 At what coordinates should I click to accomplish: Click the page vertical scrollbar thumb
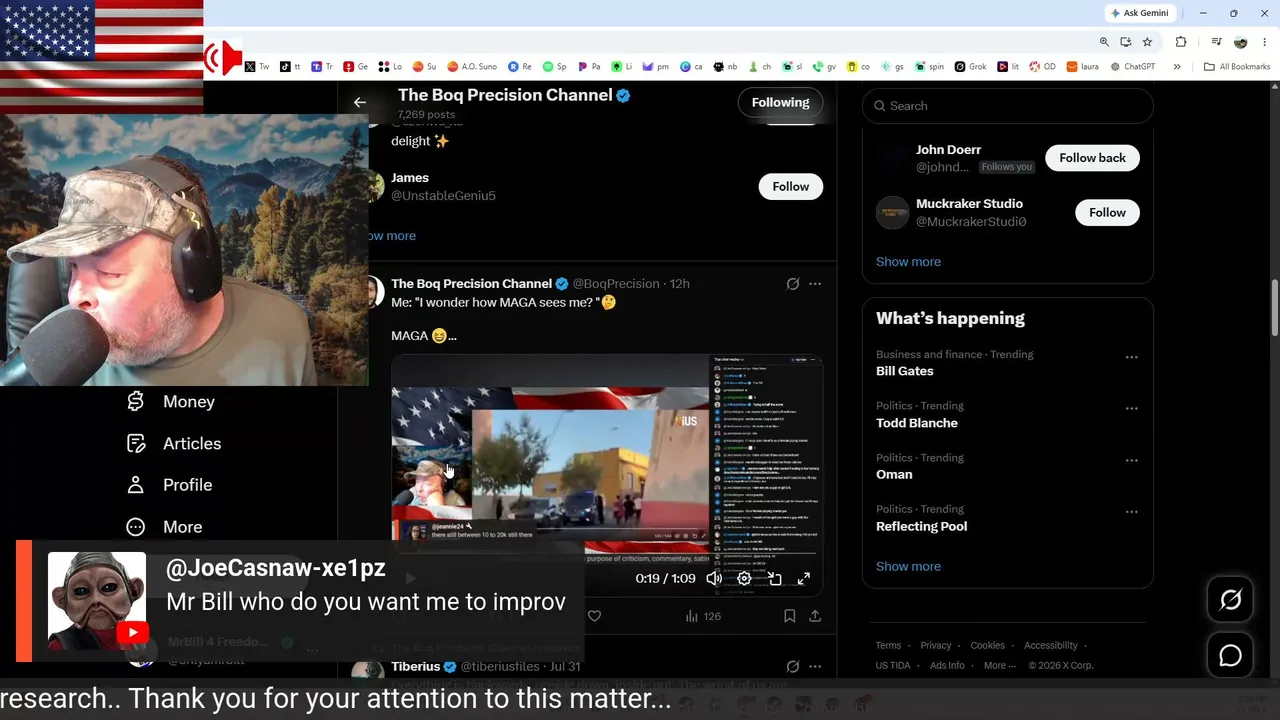[1275, 306]
